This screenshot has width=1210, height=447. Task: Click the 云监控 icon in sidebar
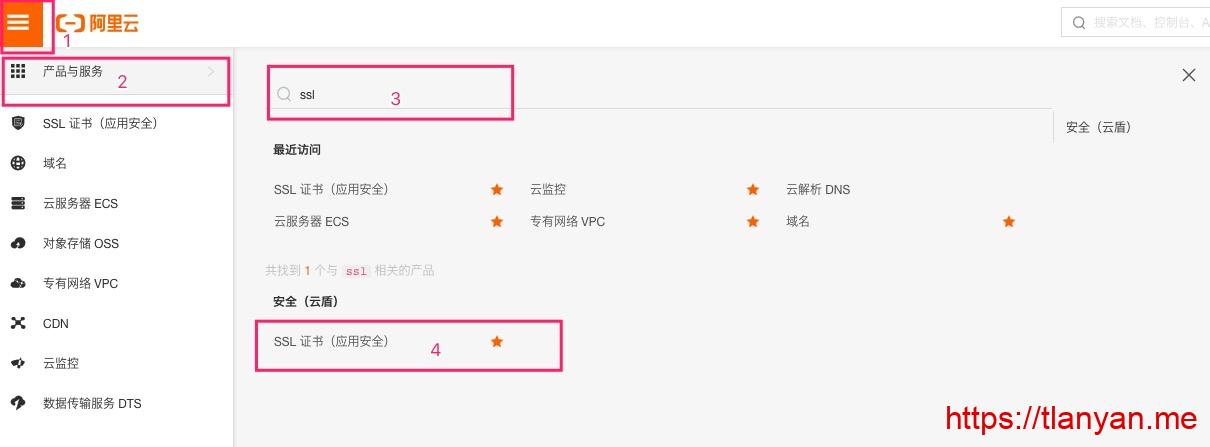click(18, 363)
